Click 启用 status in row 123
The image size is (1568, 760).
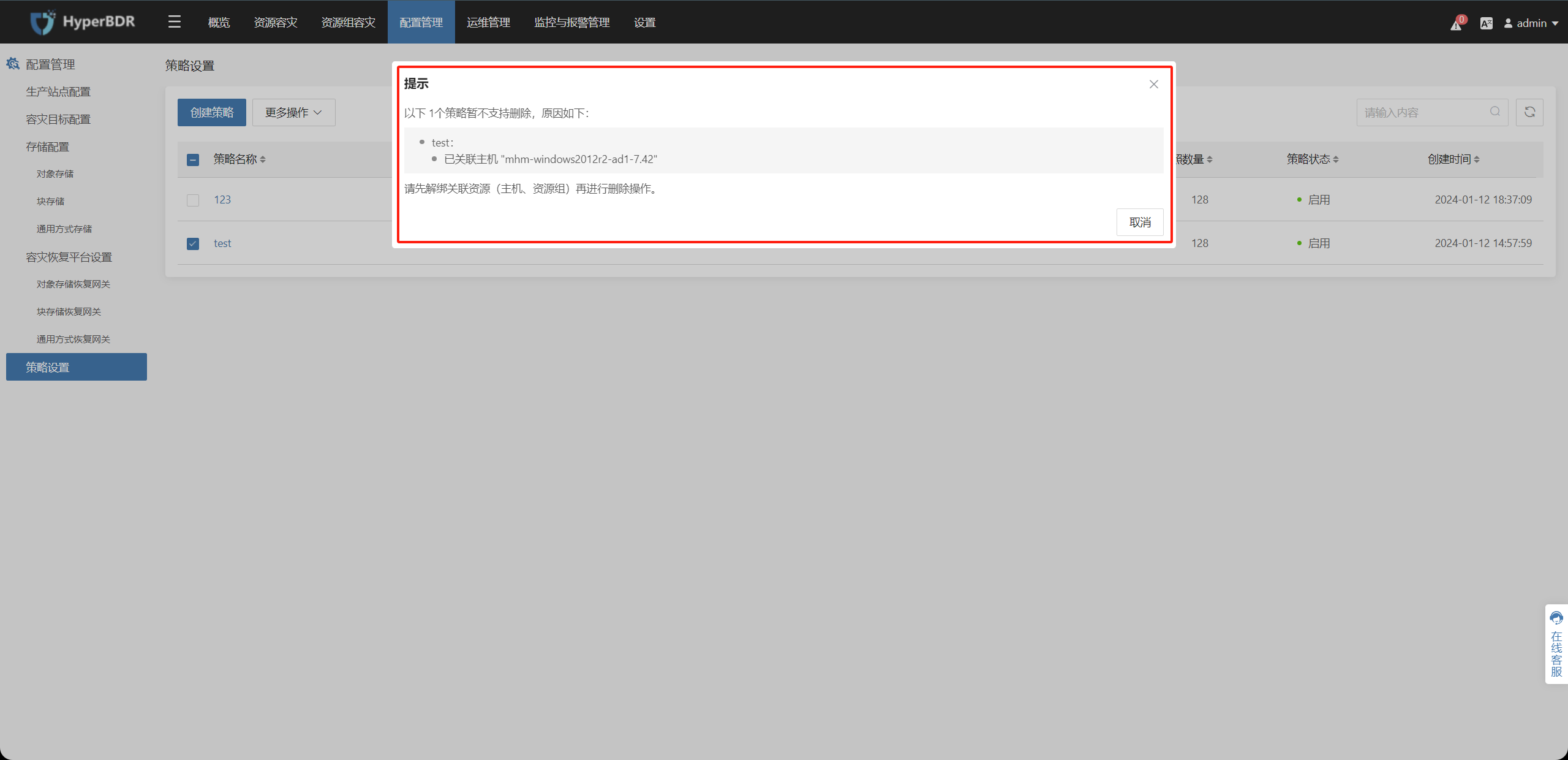click(x=1319, y=200)
